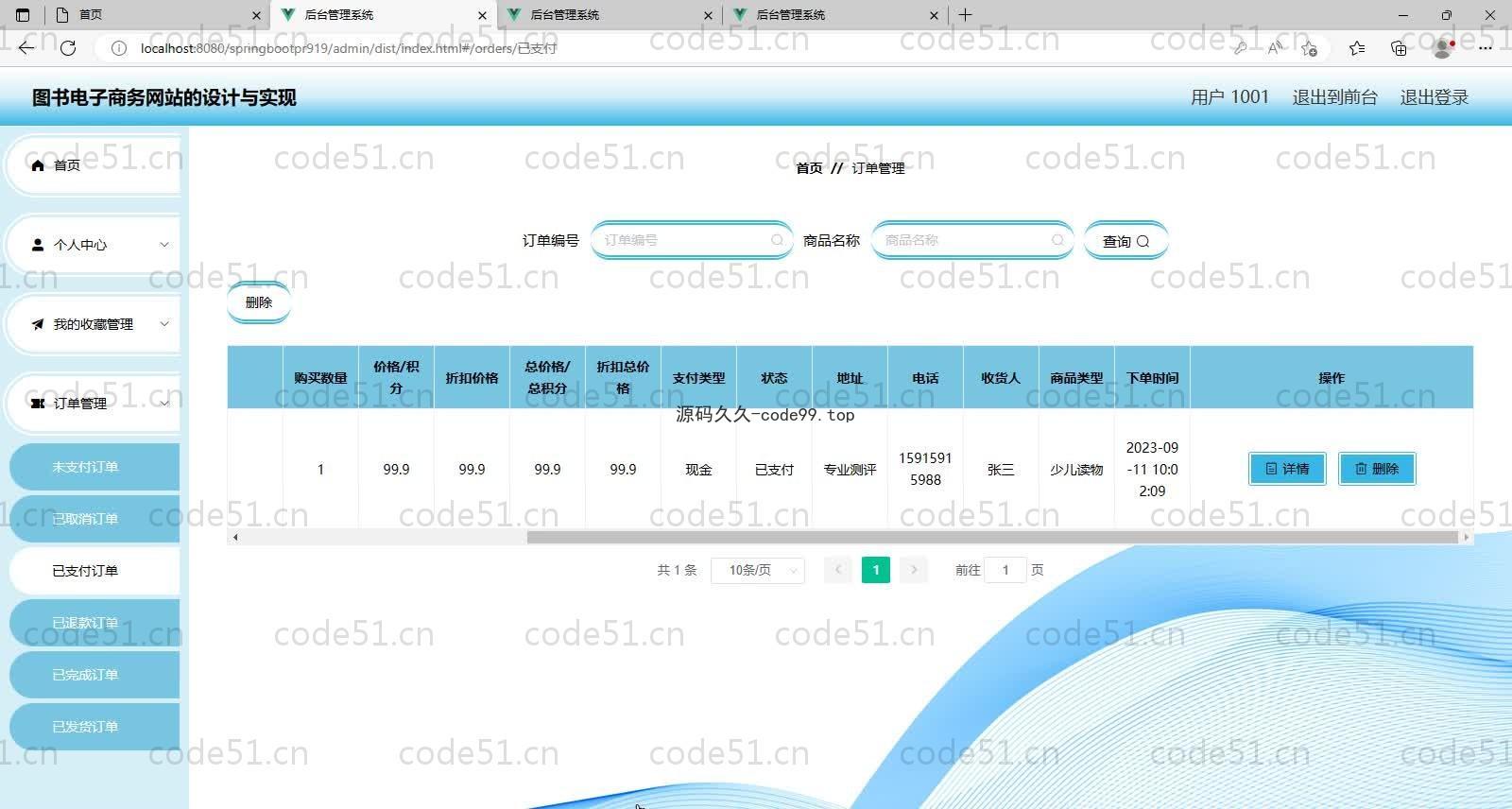The width and height of the screenshot is (1512, 809).
Task: Click the search icon inside 商品名称 field
Action: point(1057,240)
